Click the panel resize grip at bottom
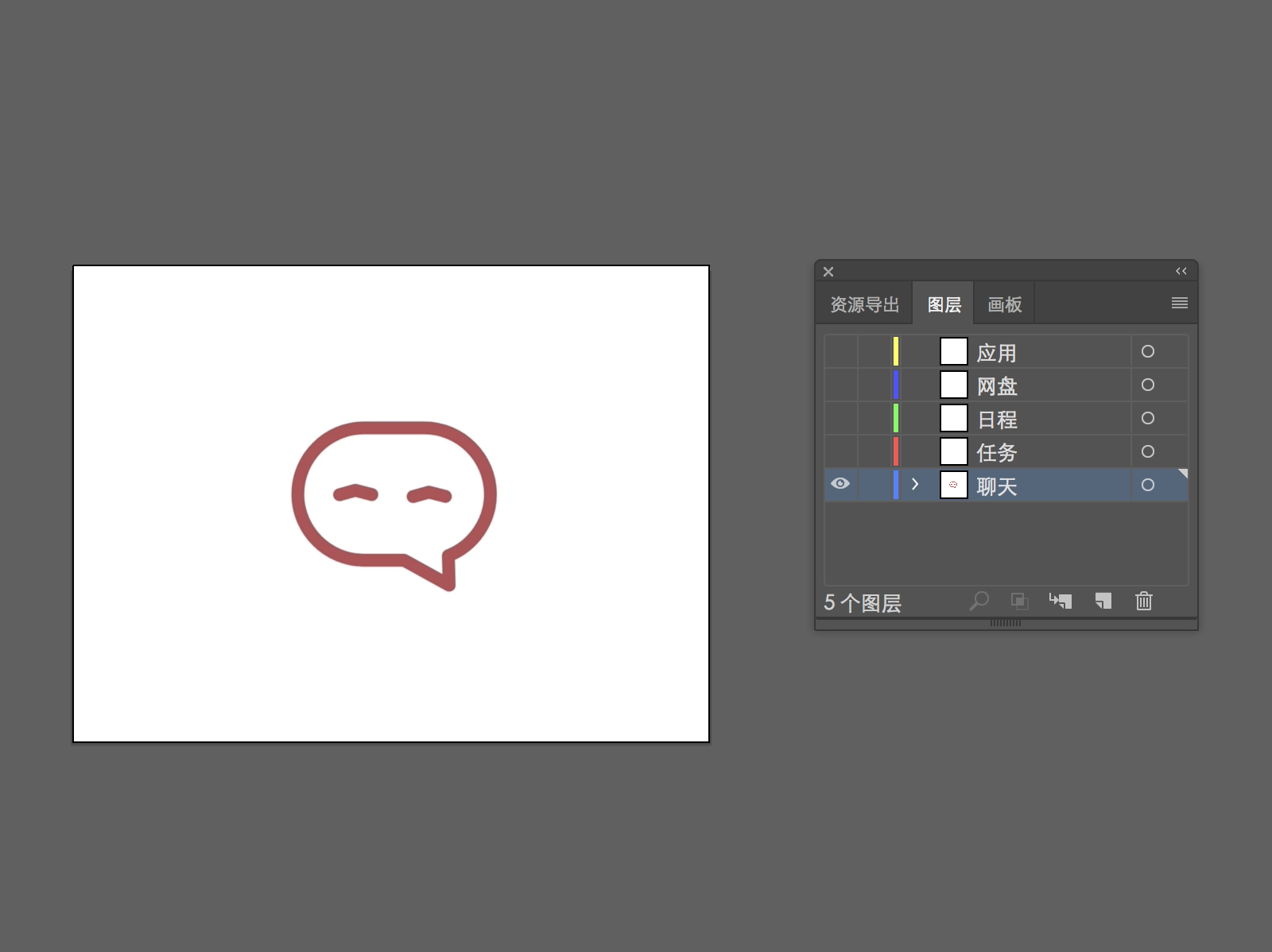Image resolution: width=1272 pixels, height=952 pixels. click(x=1006, y=623)
